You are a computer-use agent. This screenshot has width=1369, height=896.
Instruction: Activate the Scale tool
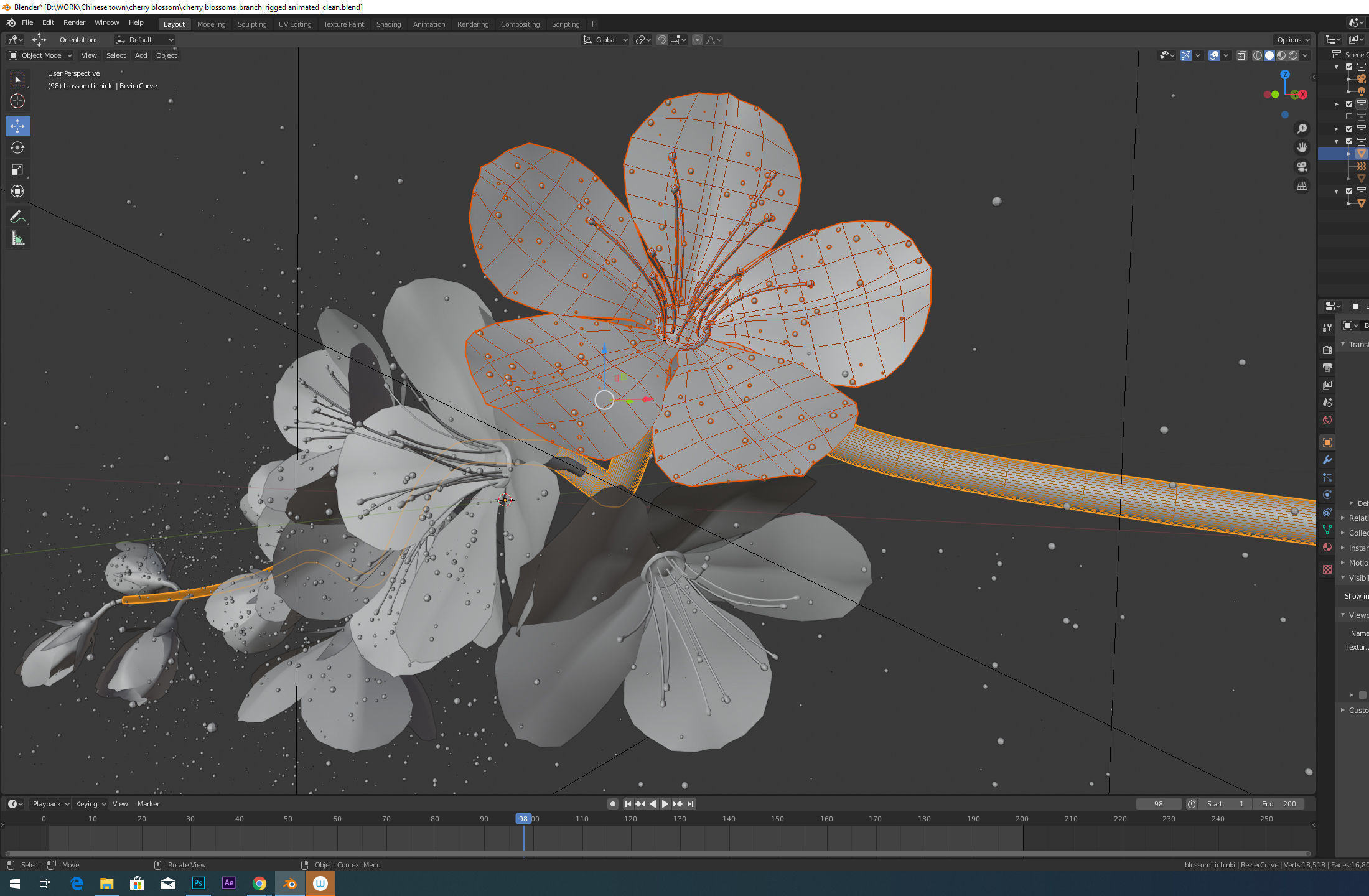(17, 169)
